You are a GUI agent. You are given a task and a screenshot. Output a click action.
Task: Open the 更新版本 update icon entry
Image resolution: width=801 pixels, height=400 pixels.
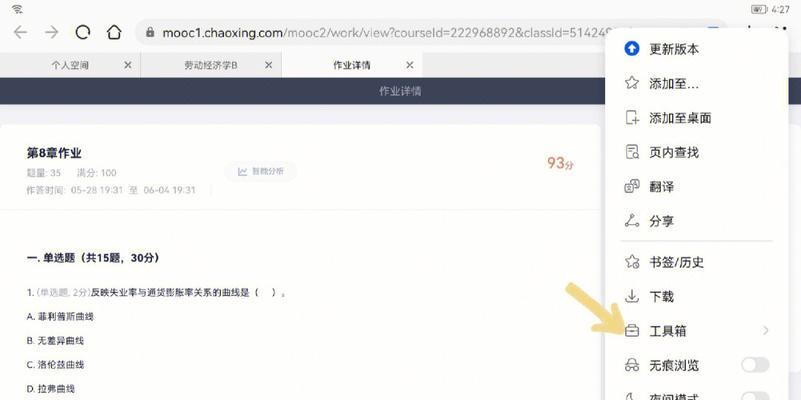632,49
